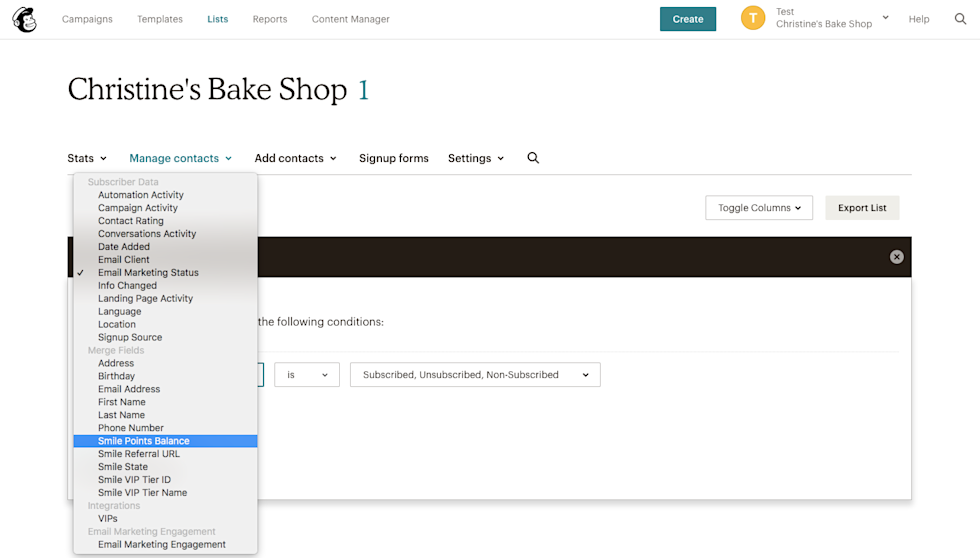The image size is (980, 558).
Task: Select First Name merge field
Action: [165, 402]
